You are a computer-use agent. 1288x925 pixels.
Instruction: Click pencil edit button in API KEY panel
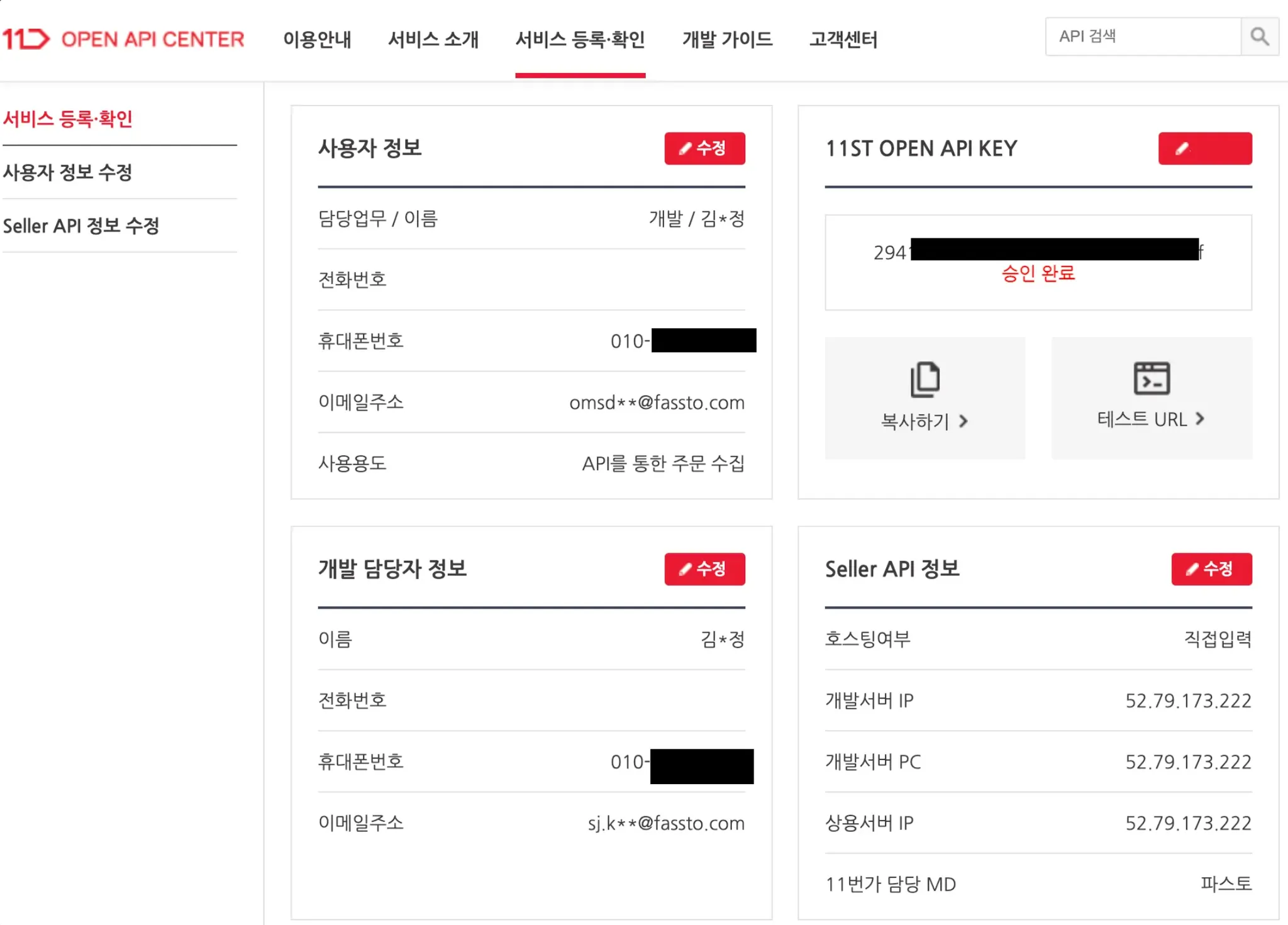[x=1204, y=148]
